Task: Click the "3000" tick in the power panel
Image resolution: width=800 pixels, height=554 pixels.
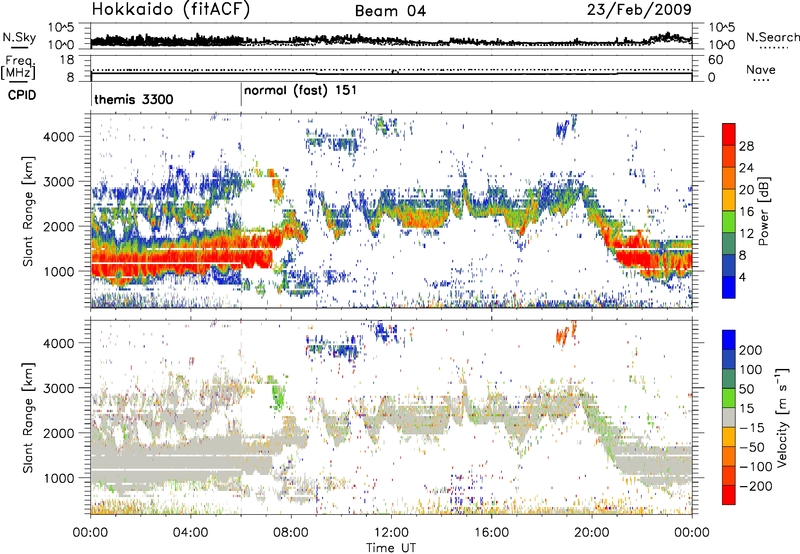Action: pos(58,181)
